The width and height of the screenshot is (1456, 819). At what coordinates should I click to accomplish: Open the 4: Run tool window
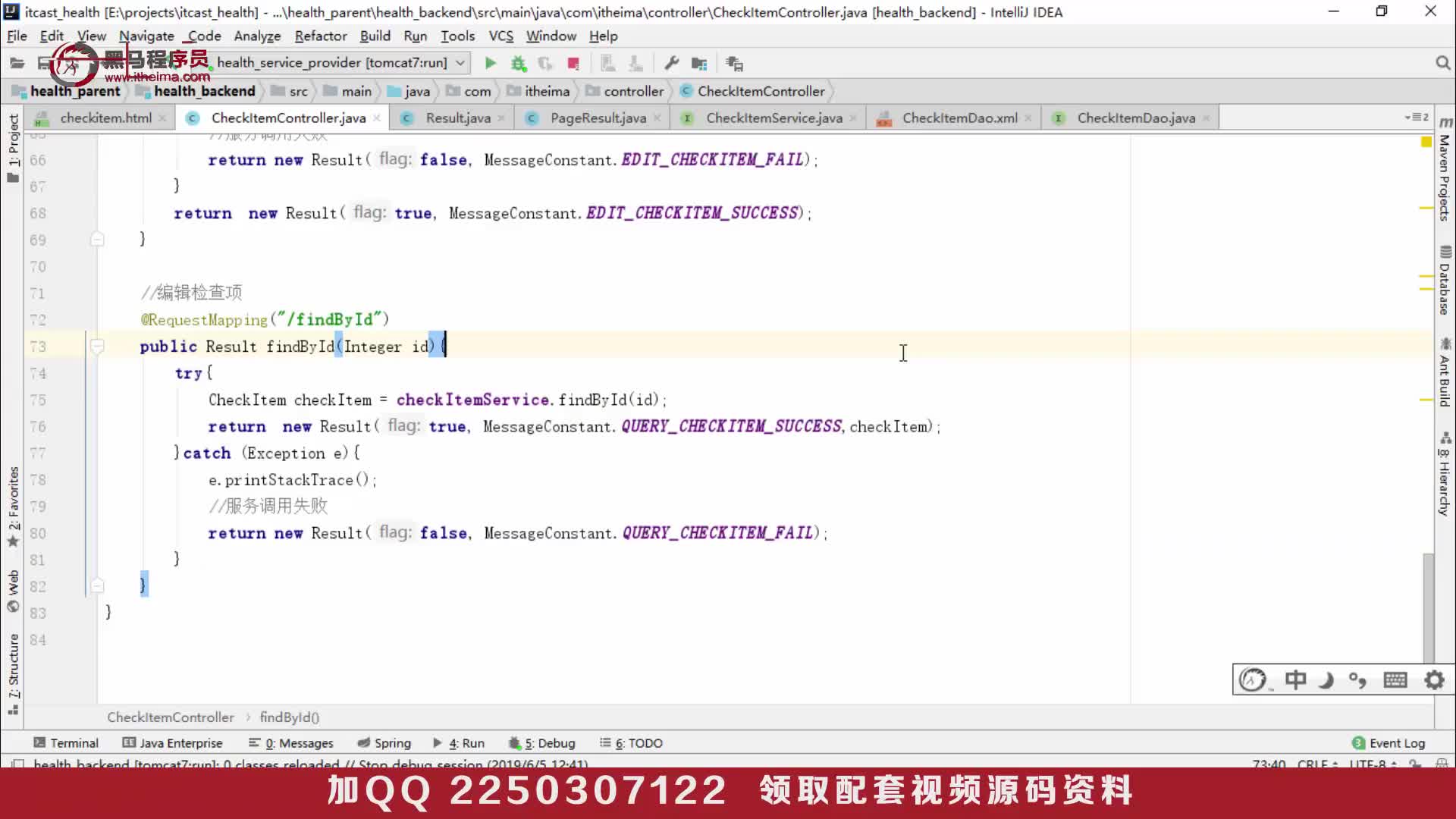point(459,743)
